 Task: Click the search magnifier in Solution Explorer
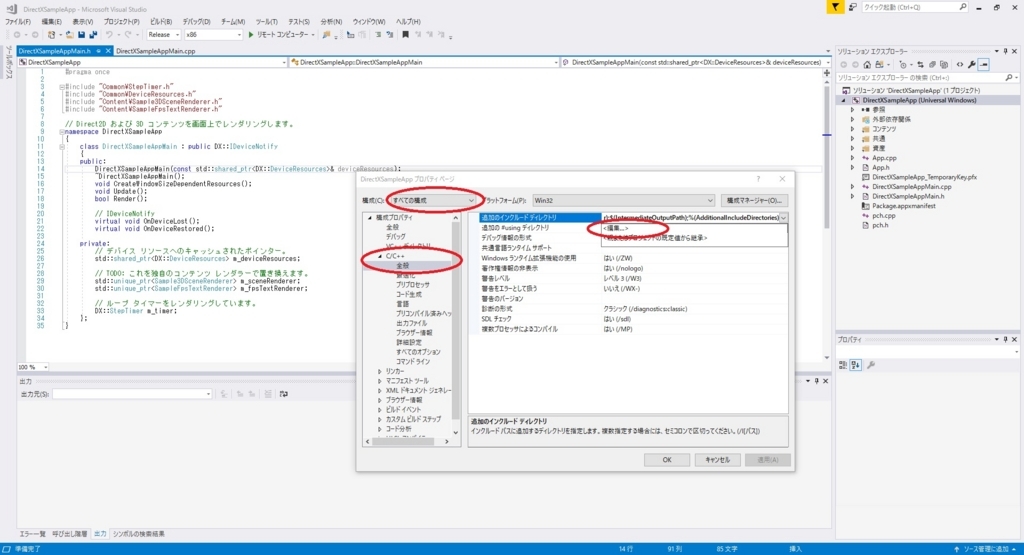(1008, 78)
